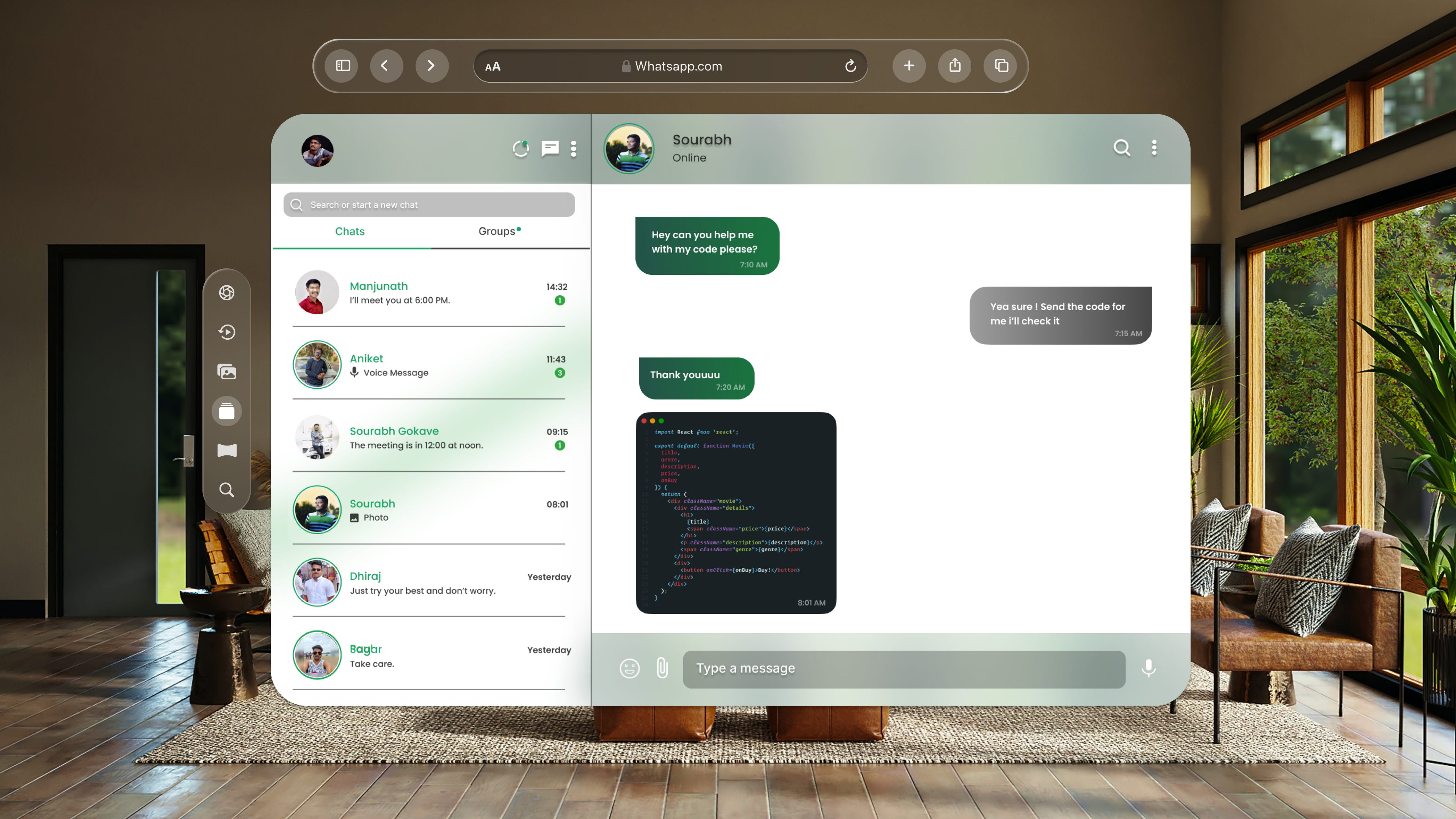This screenshot has height=819, width=1456.
Task: Toggle the browser sidebar panel
Action: pyautogui.click(x=342, y=66)
